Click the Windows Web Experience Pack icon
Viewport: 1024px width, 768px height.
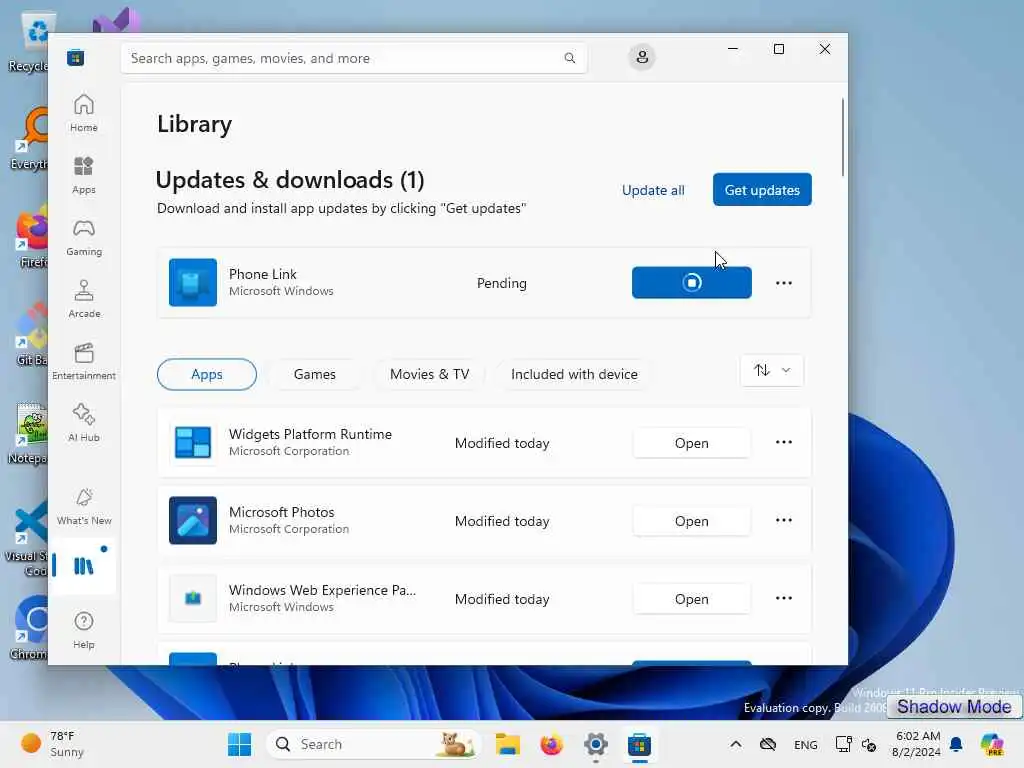click(x=193, y=598)
